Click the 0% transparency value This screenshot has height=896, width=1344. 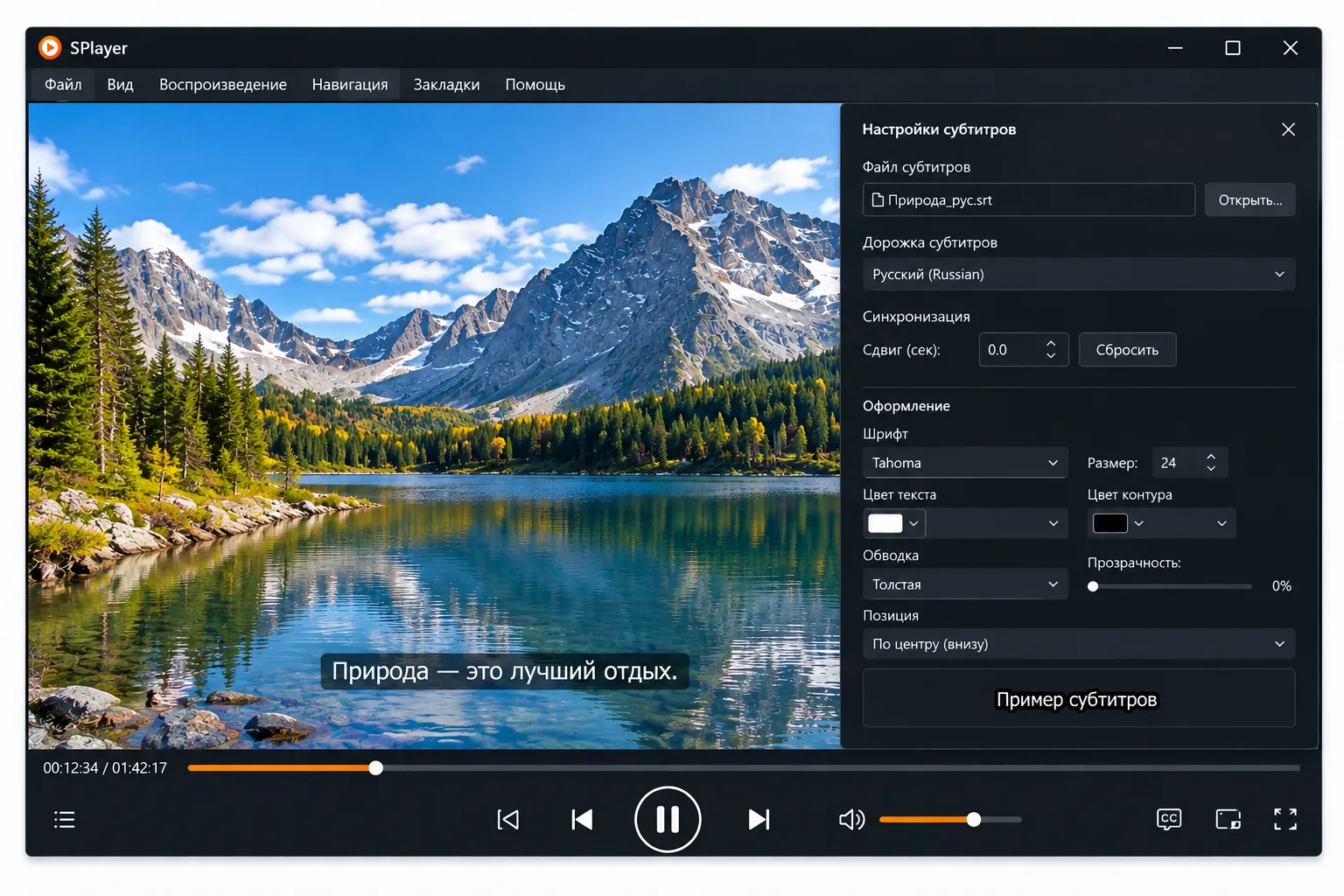tap(1282, 586)
